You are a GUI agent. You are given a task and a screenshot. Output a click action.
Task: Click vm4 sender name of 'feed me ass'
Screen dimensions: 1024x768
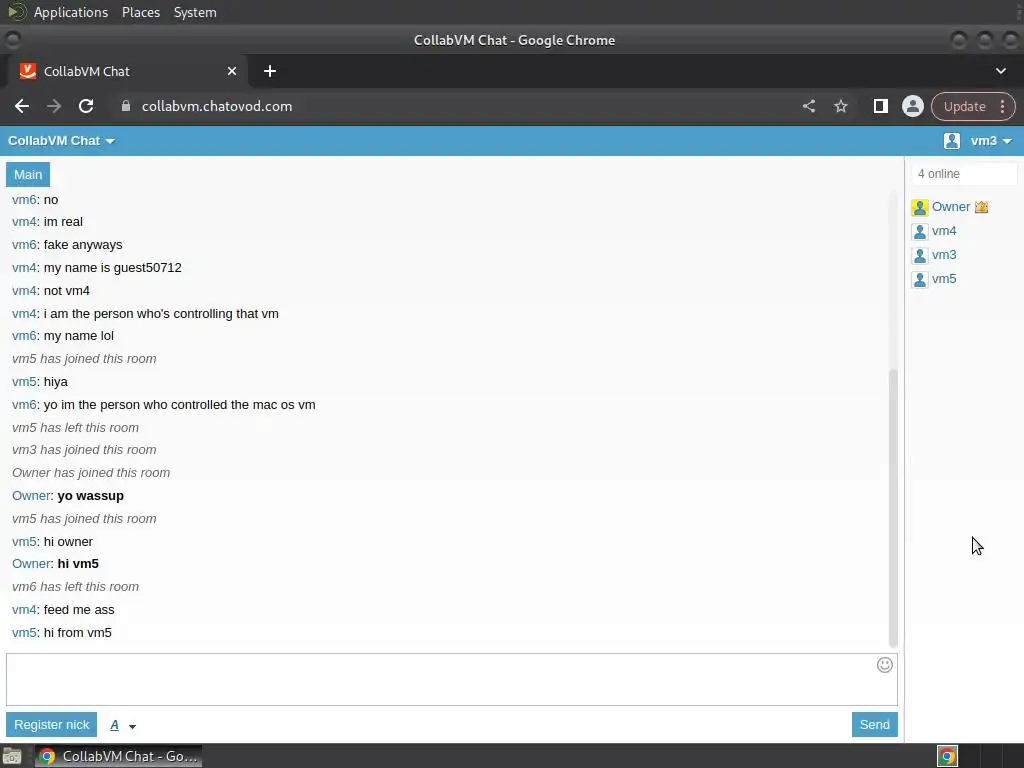24,610
